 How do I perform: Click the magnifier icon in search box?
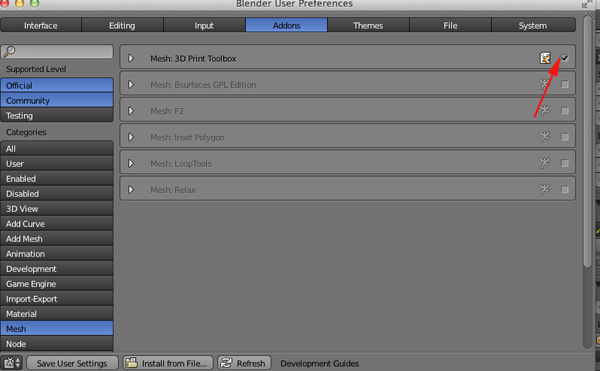(9, 51)
